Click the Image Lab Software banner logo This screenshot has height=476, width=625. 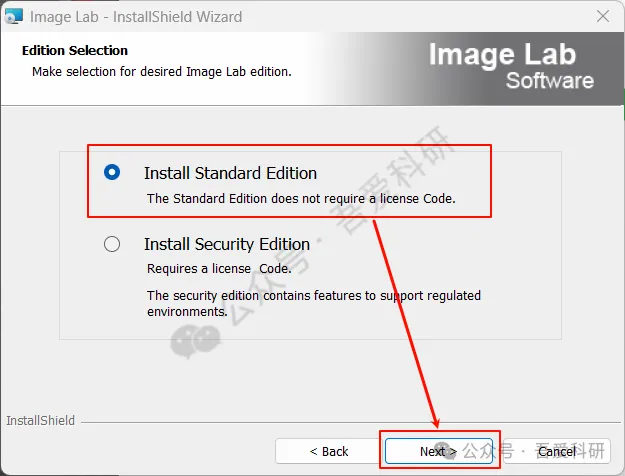click(511, 66)
